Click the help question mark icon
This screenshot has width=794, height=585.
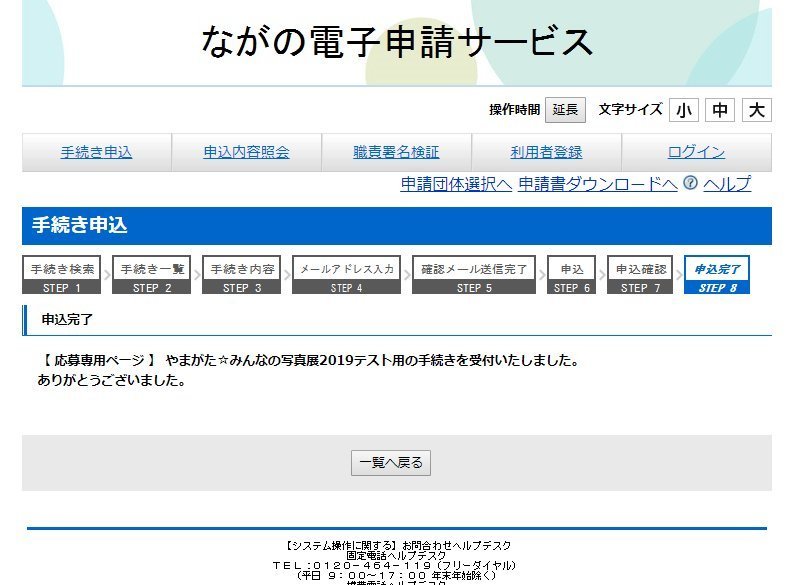click(x=690, y=182)
